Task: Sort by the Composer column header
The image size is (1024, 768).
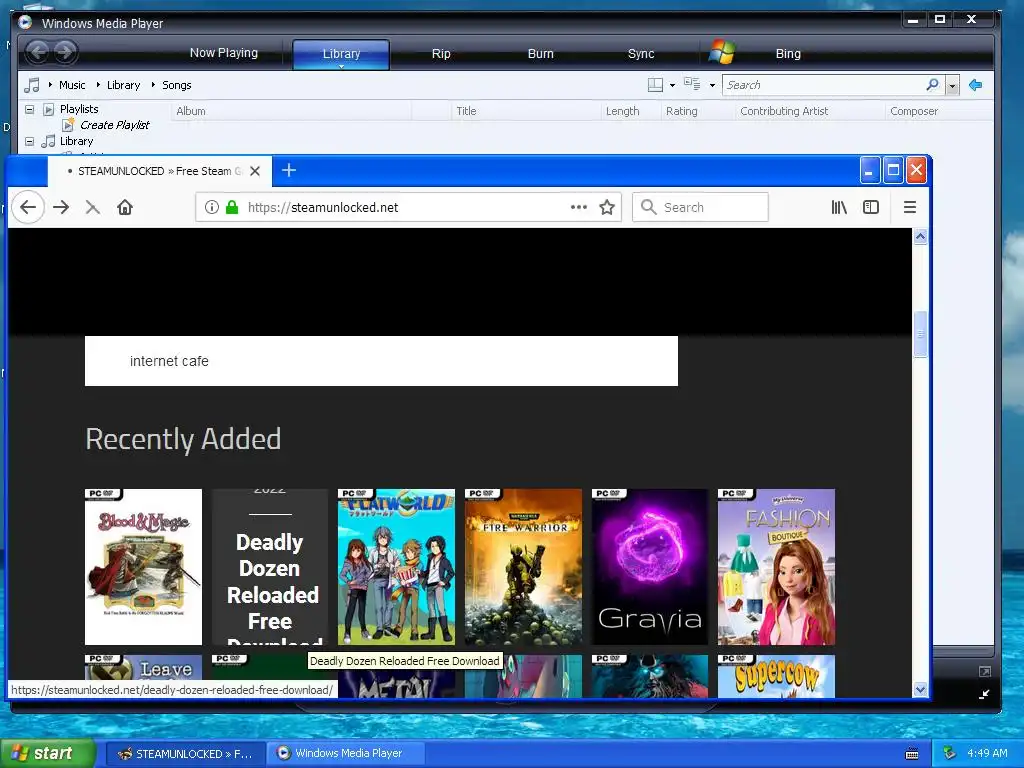Action: [914, 111]
